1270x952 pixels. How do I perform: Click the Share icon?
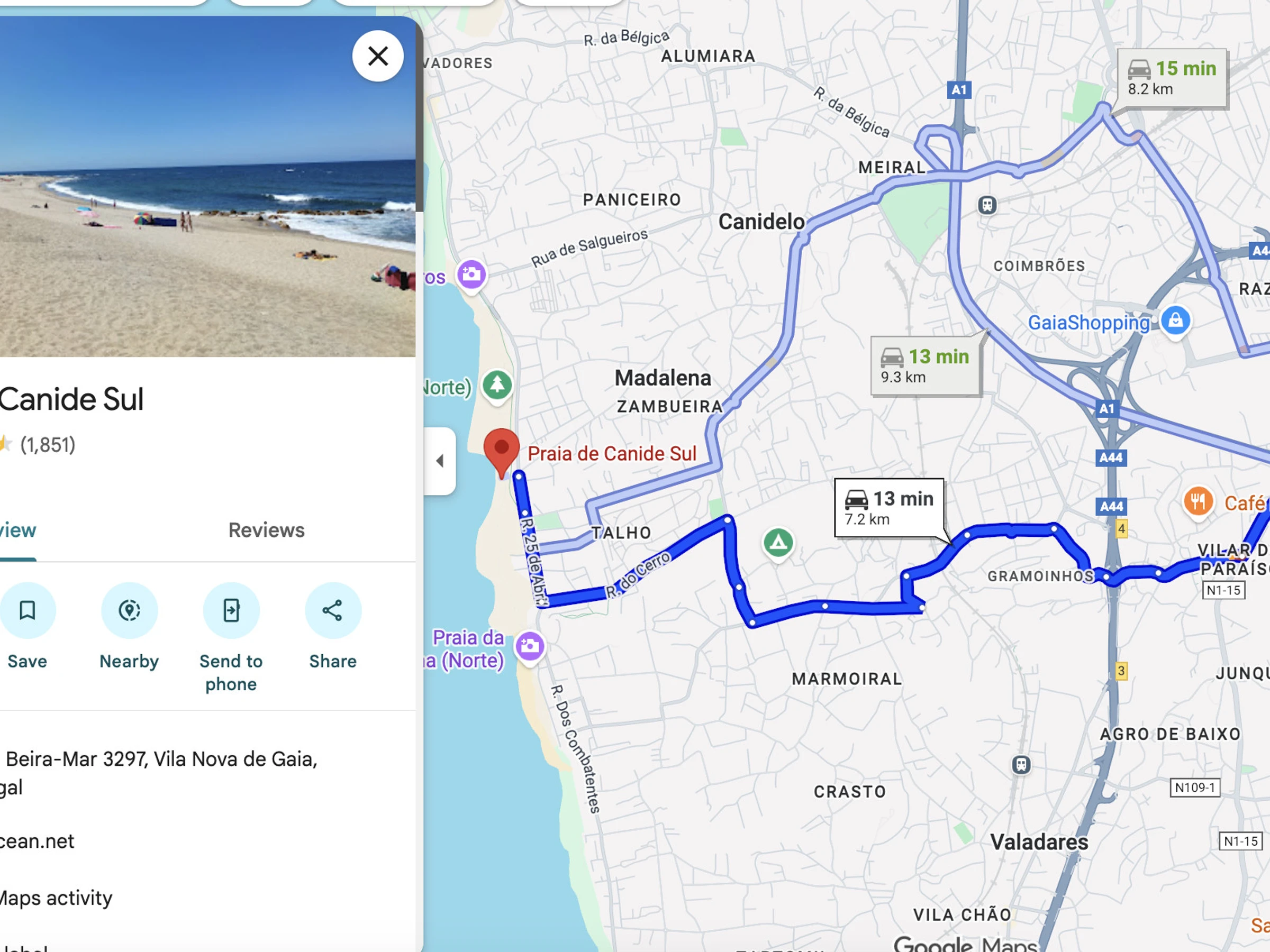point(333,610)
